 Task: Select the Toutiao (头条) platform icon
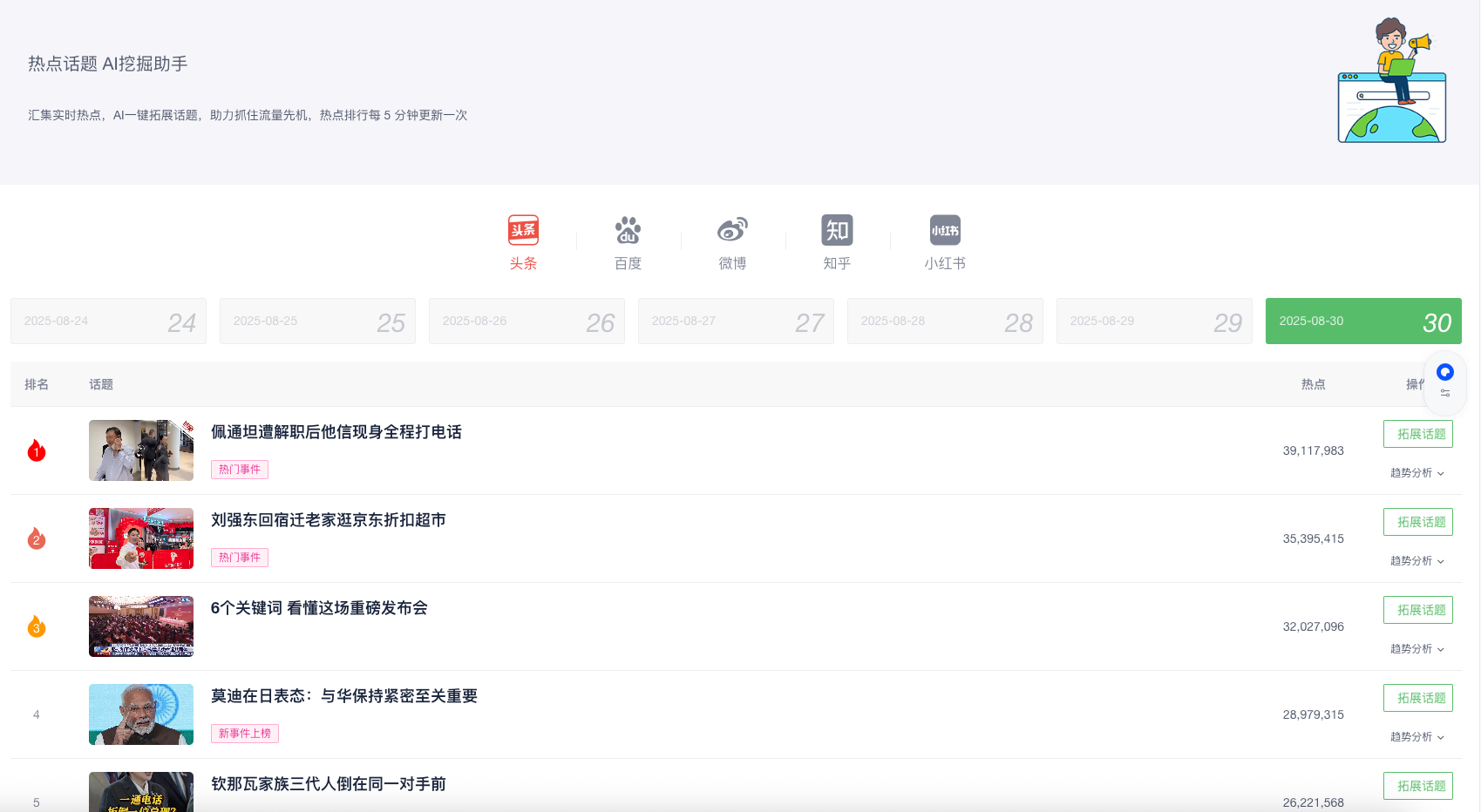pyautogui.click(x=523, y=231)
